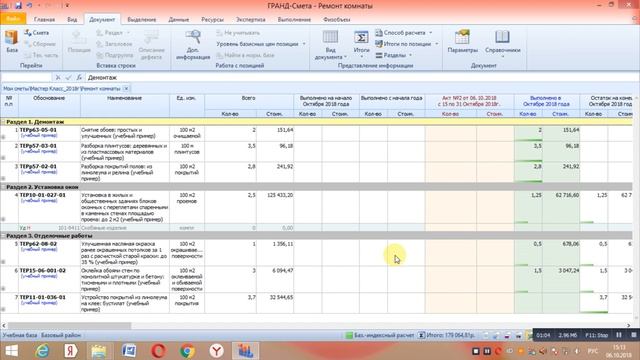Screen dimensions: 640x360
Task: Click the confirm checkmark beside formula bar
Action: pos(68,78)
